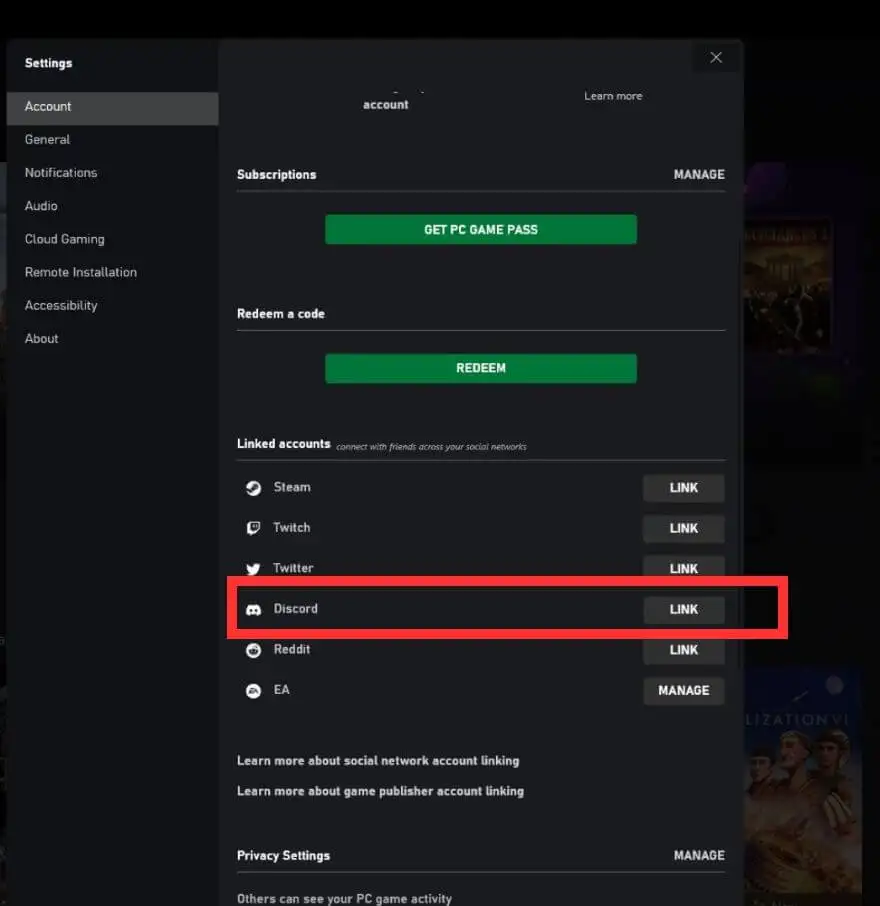Switch to Audio settings
The height and width of the screenshot is (906, 880).
coord(113,206)
